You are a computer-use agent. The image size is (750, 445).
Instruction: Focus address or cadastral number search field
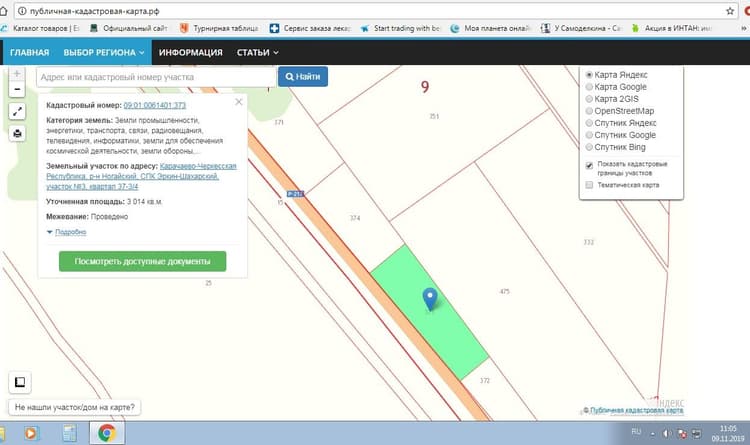[156, 77]
